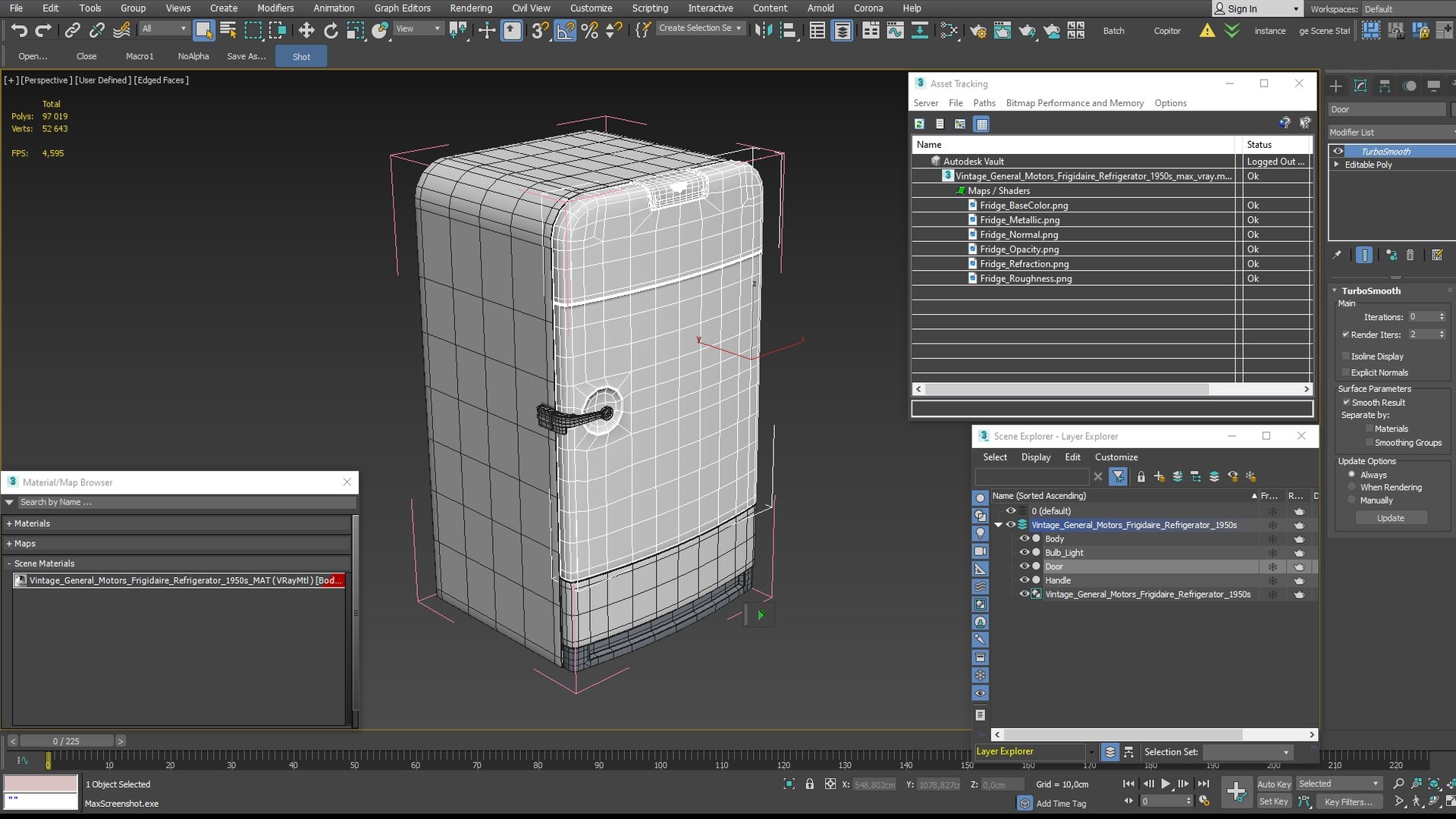Open the Workspaces Default dropdown
The image size is (1456, 819).
(1407, 9)
